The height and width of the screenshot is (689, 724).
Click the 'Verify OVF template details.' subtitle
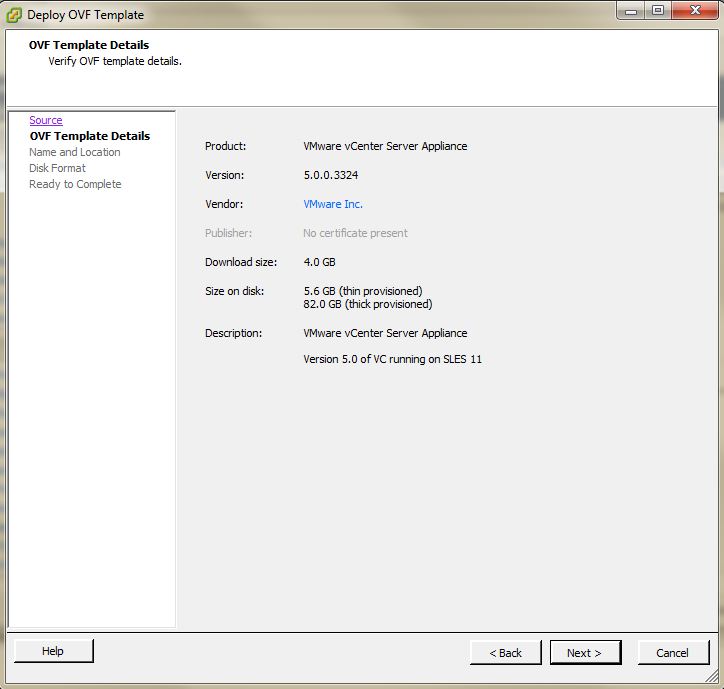pos(115,61)
